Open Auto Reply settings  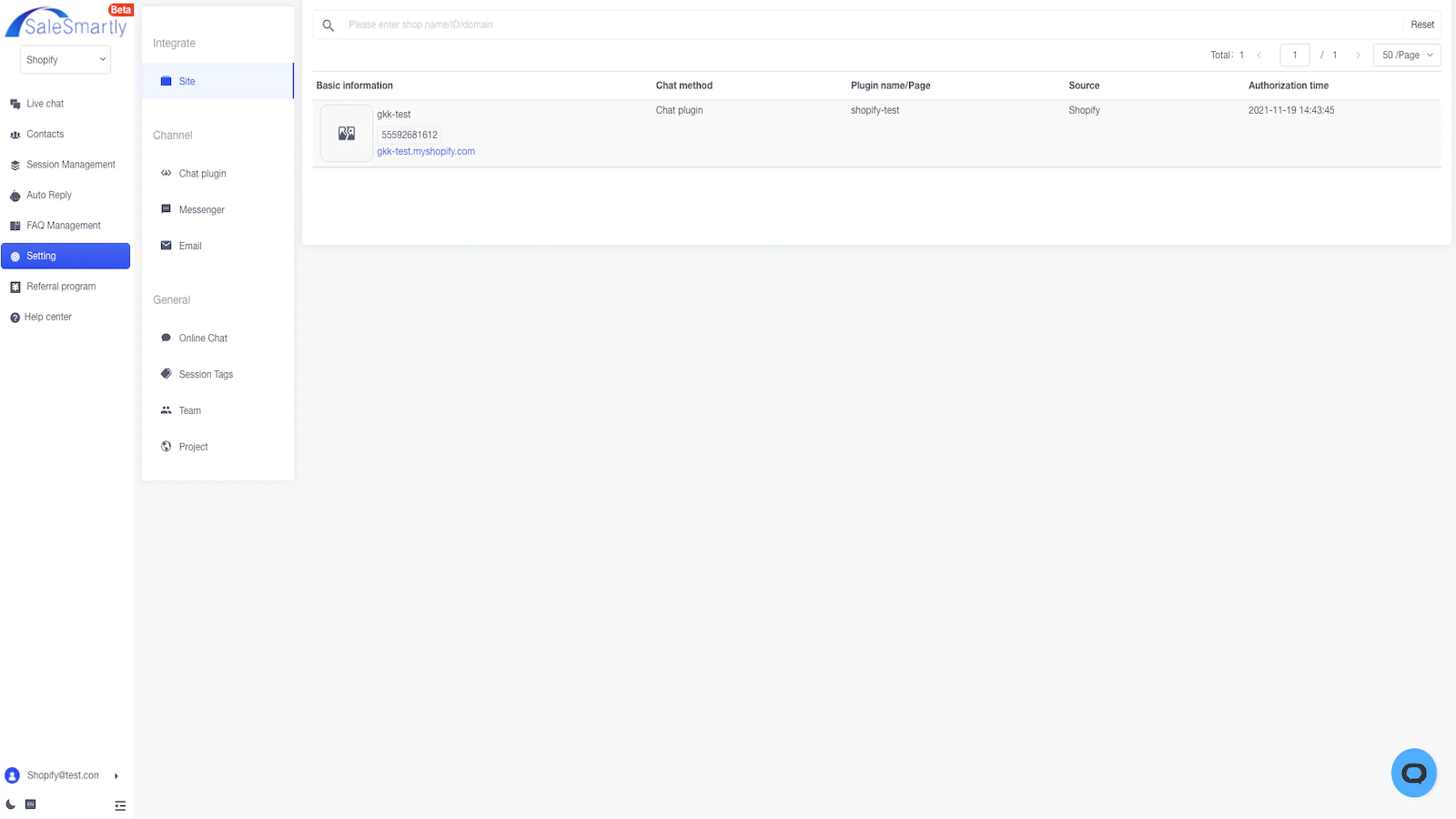tap(48, 196)
